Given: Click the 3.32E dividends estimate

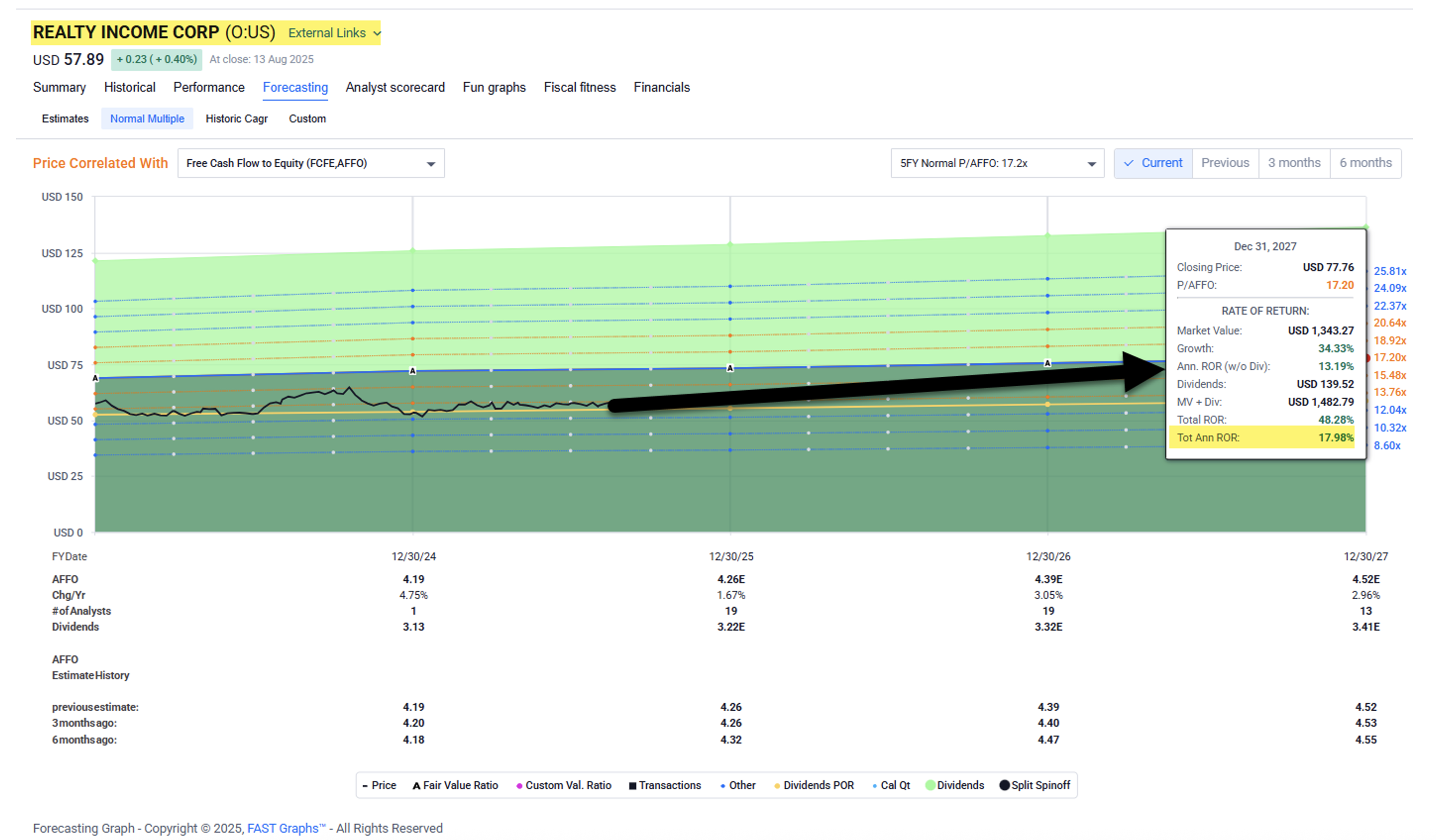Looking at the screenshot, I should coord(1048,626).
